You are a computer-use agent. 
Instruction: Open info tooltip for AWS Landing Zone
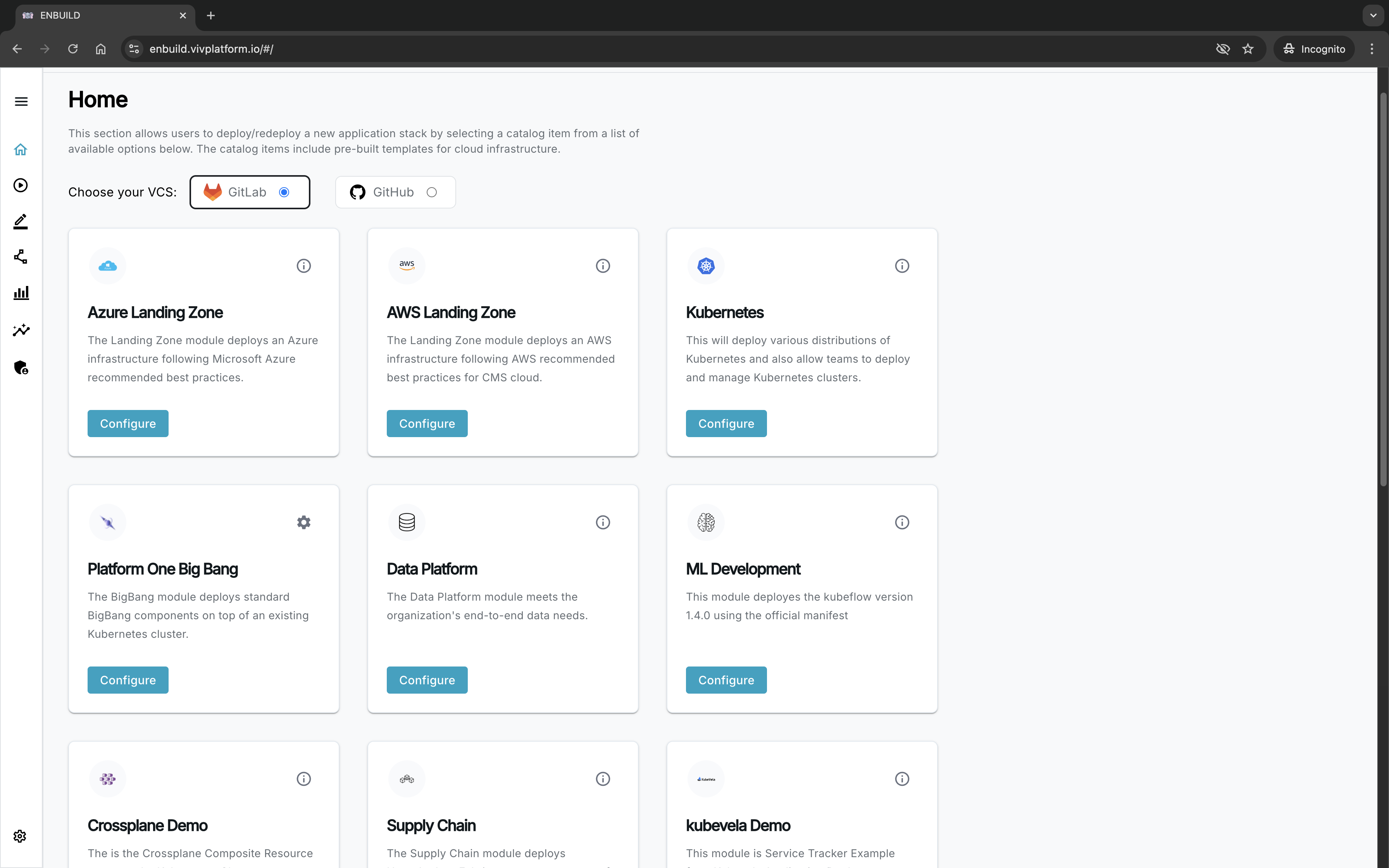coord(602,265)
